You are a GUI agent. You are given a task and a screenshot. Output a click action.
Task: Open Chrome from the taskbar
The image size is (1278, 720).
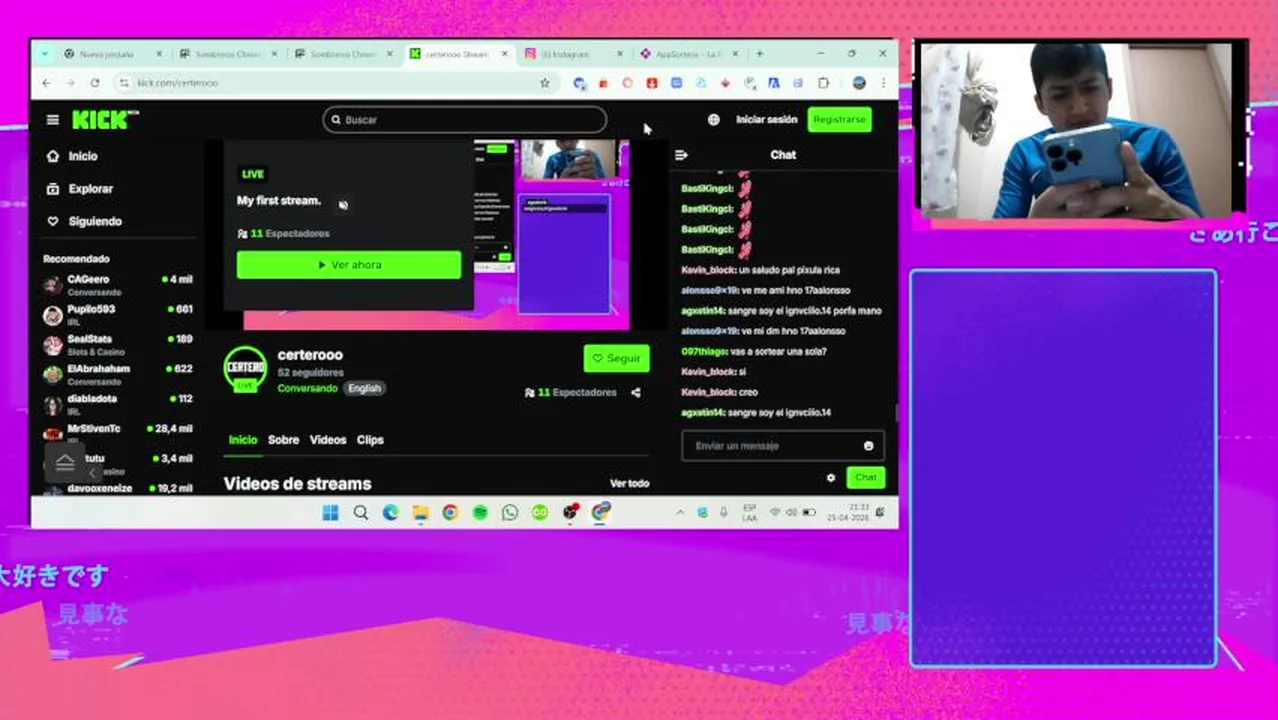point(450,513)
